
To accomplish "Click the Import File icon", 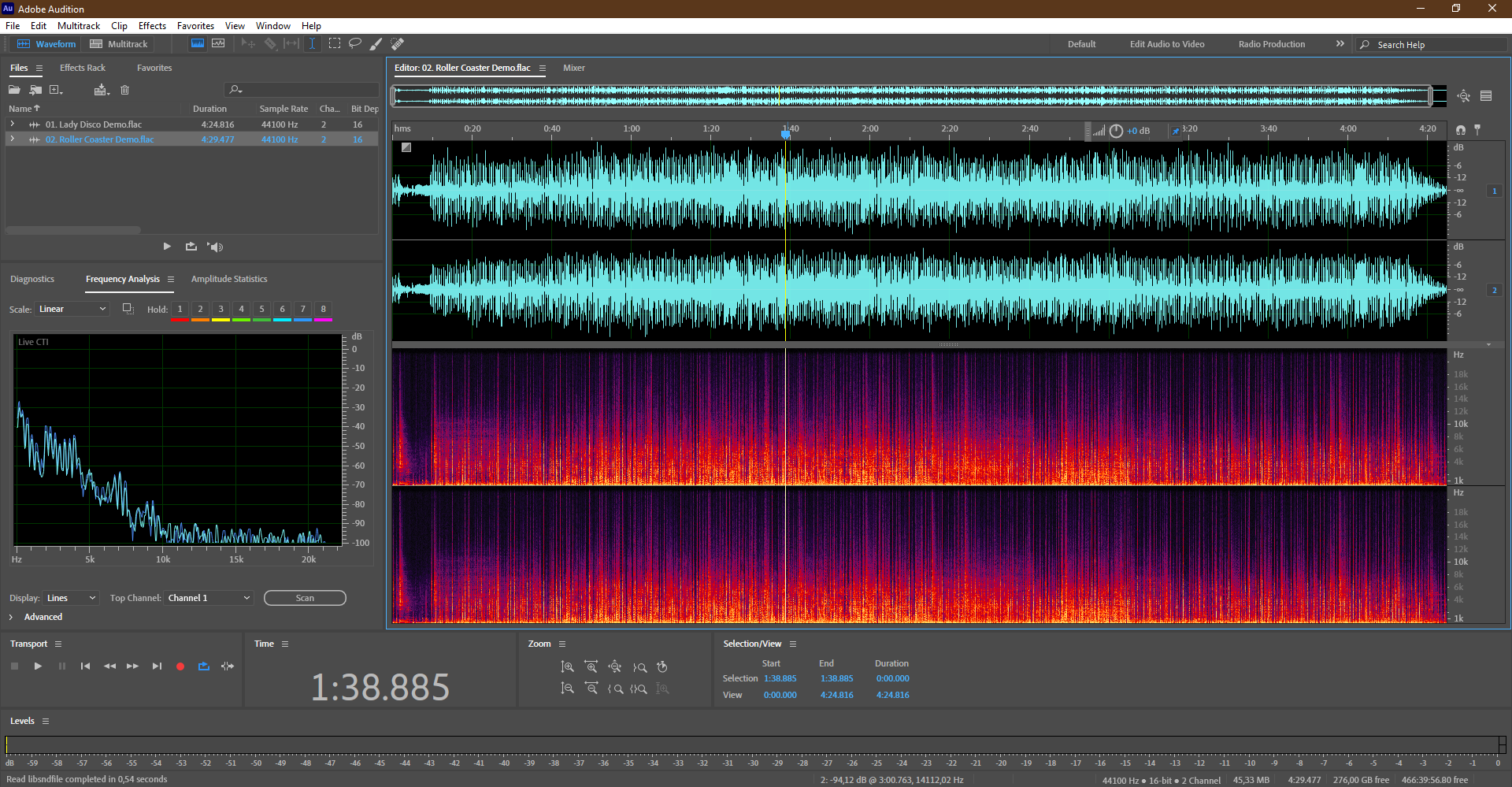I will 35,90.
